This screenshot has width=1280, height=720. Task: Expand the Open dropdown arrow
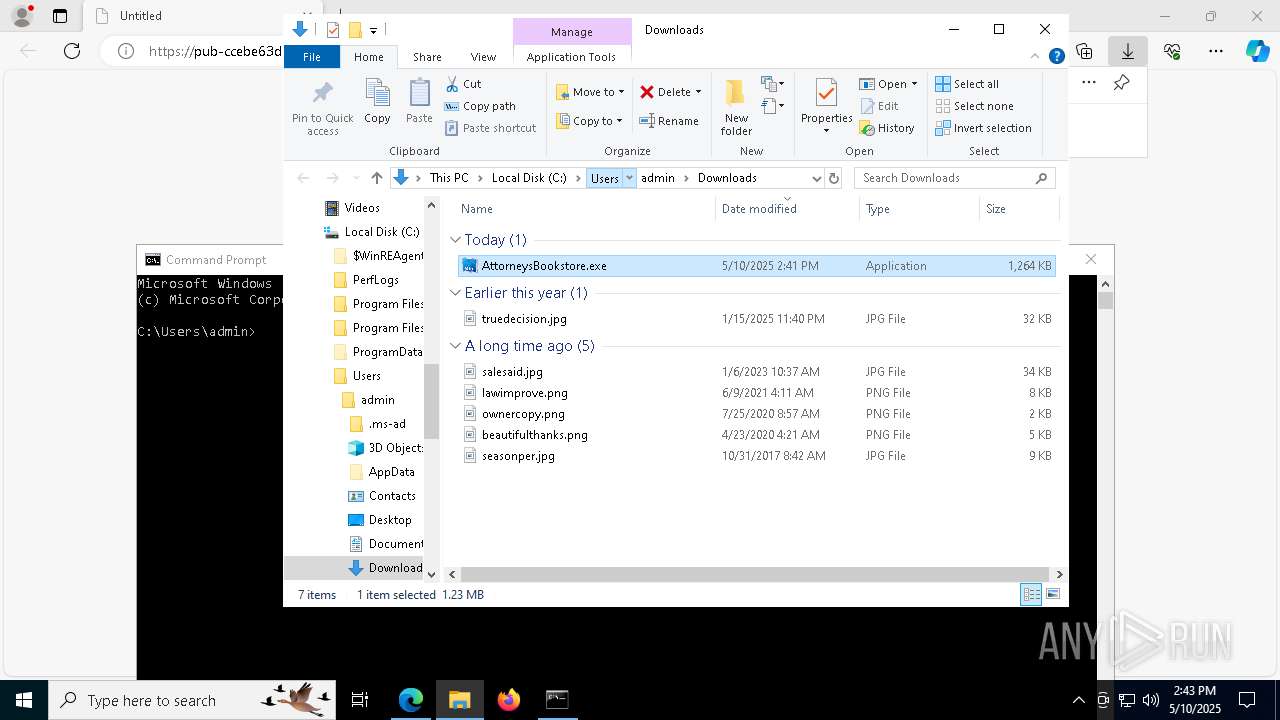pos(914,84)
